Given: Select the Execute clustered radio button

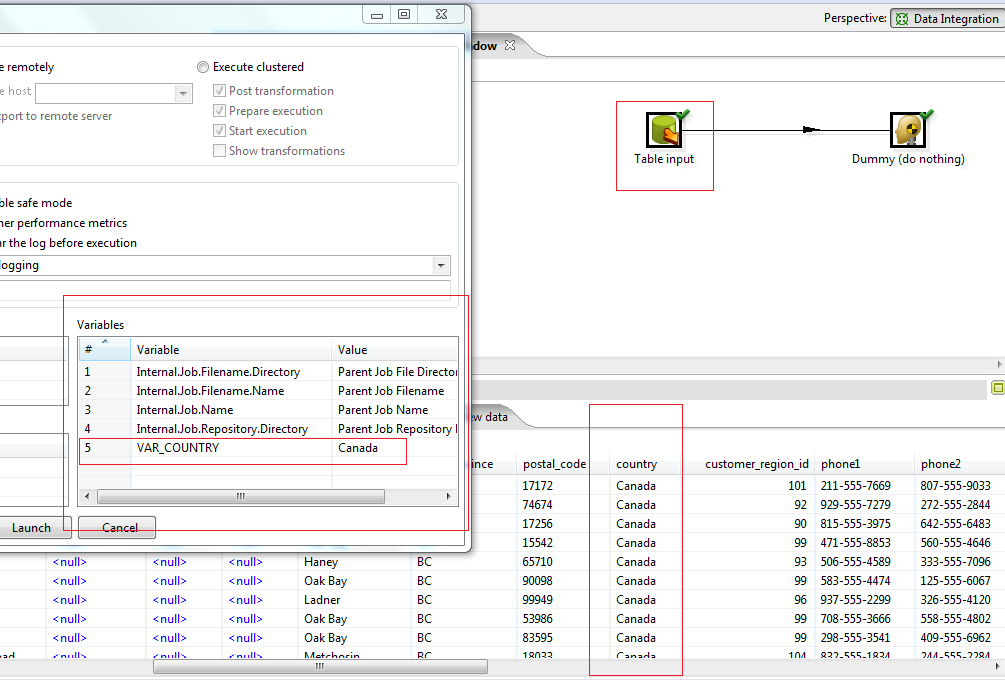Looking at the screenshot, I should pos(203,67).
